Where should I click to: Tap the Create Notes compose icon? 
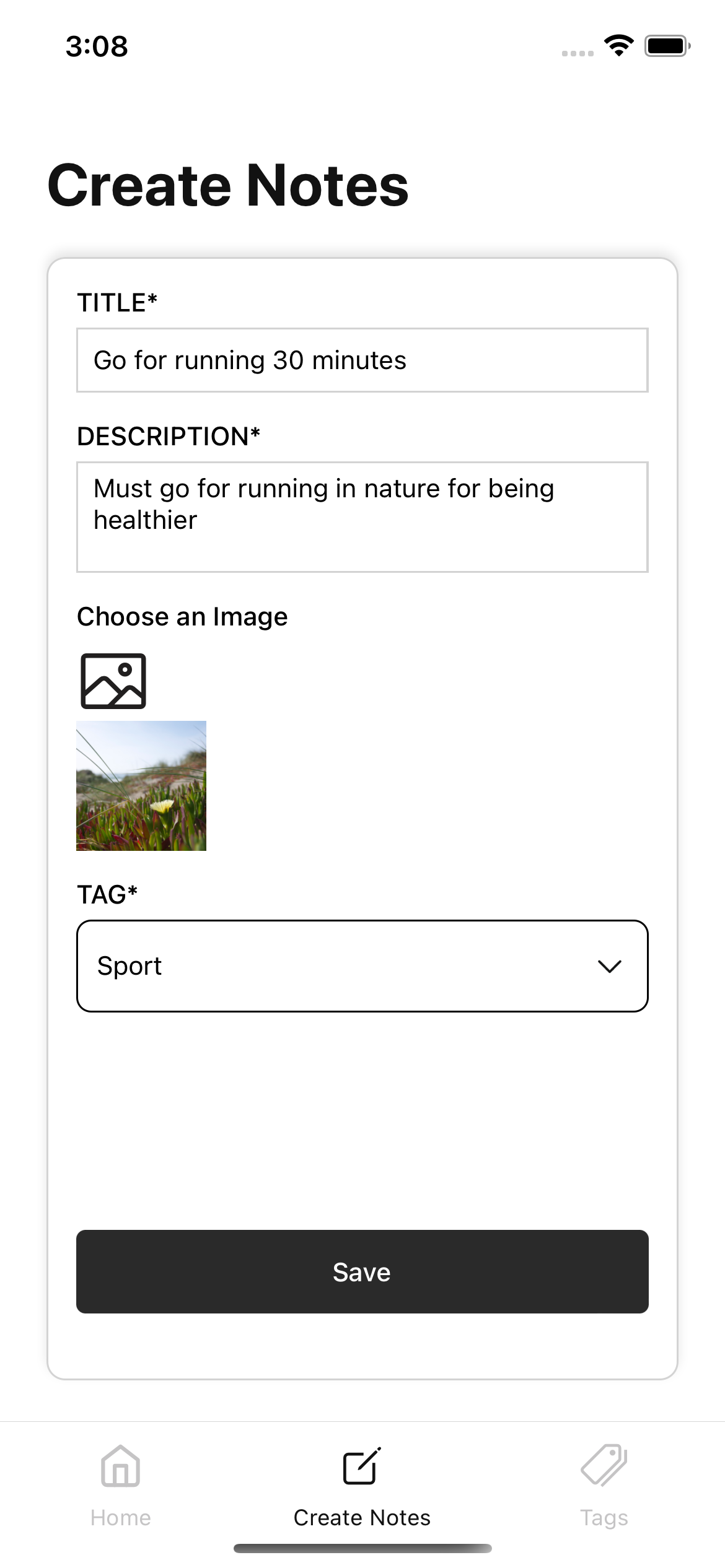pyautogui.click(x=361, y=1466)
